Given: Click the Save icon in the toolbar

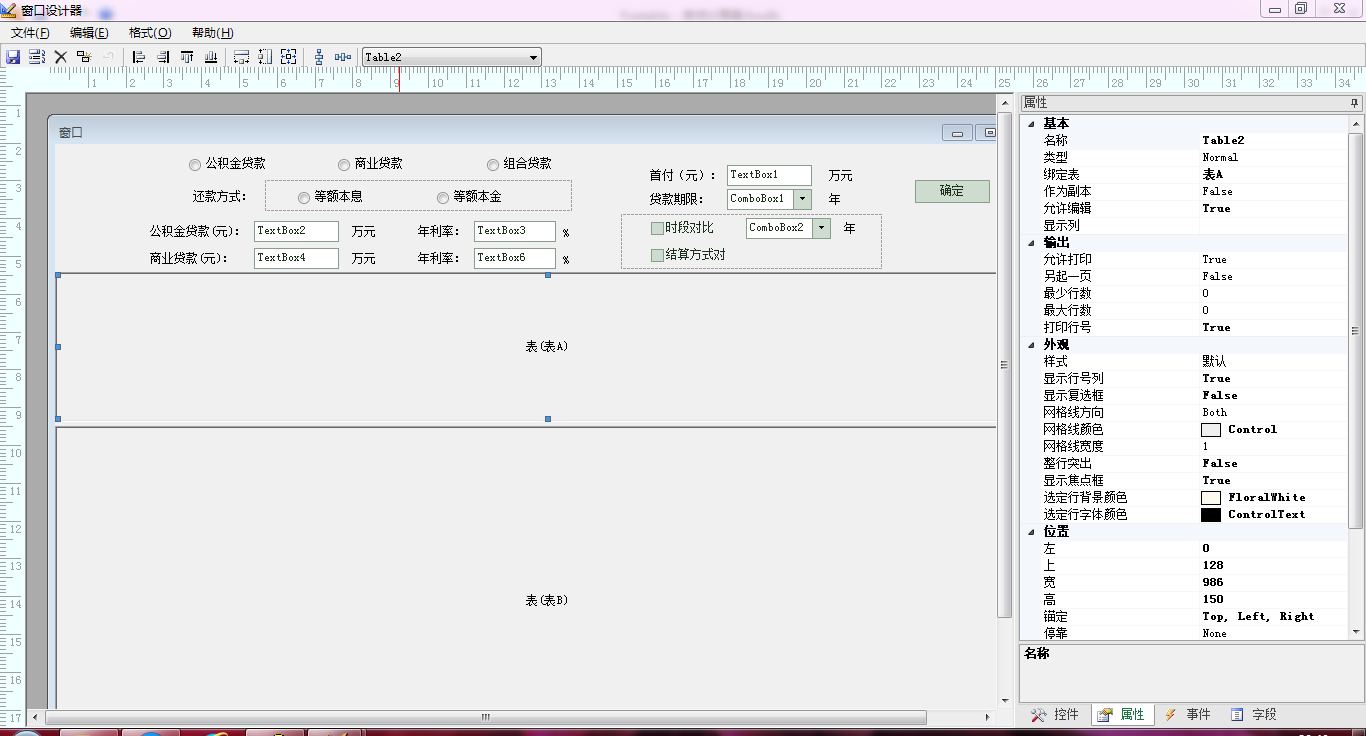Looking at the screenshot, I should click(13, 57).
